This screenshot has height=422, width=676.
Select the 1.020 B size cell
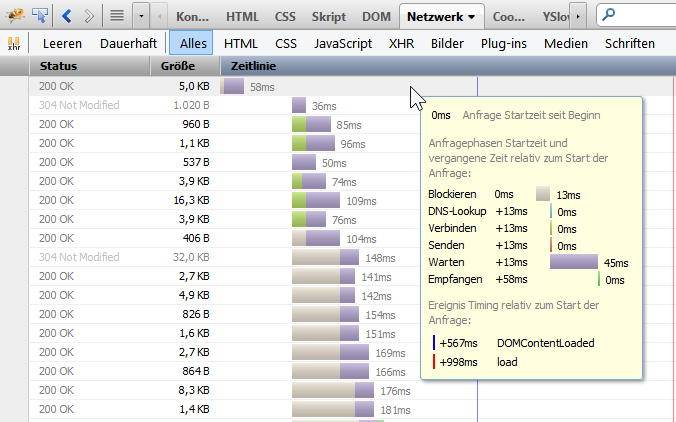191,105
